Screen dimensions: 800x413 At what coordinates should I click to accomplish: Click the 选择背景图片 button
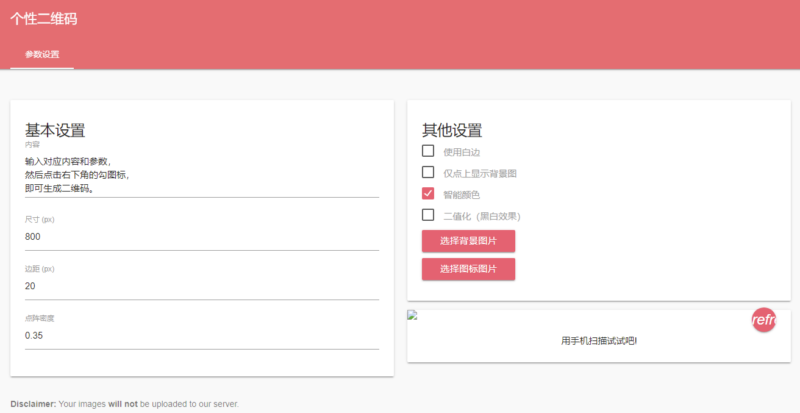click(468, 241)
